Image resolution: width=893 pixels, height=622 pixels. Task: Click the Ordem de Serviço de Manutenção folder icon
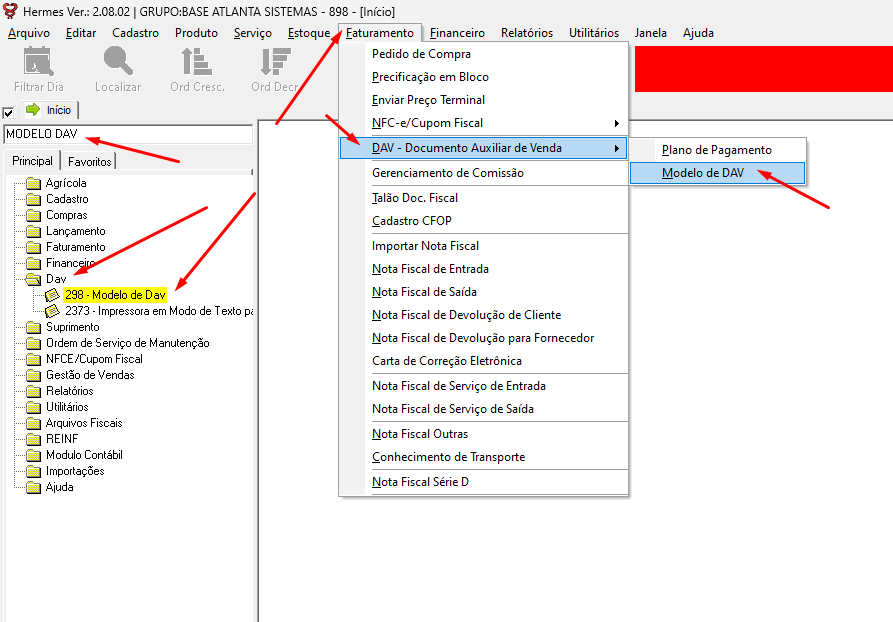pos(34,343)
